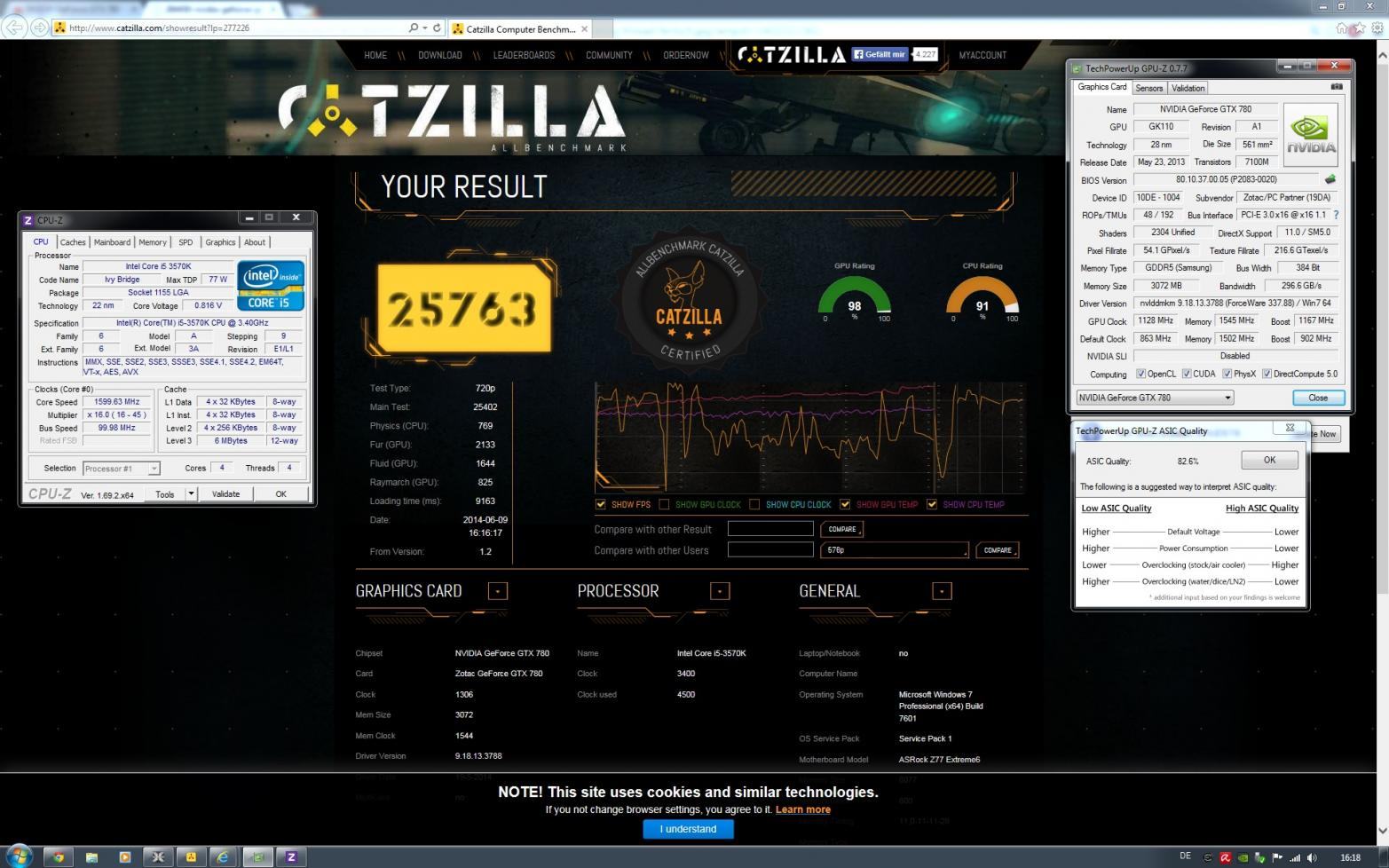The image size is (1389, 868).
Task: Switch to Internet Explorer on the taskbar
Action: pos(224,856)
